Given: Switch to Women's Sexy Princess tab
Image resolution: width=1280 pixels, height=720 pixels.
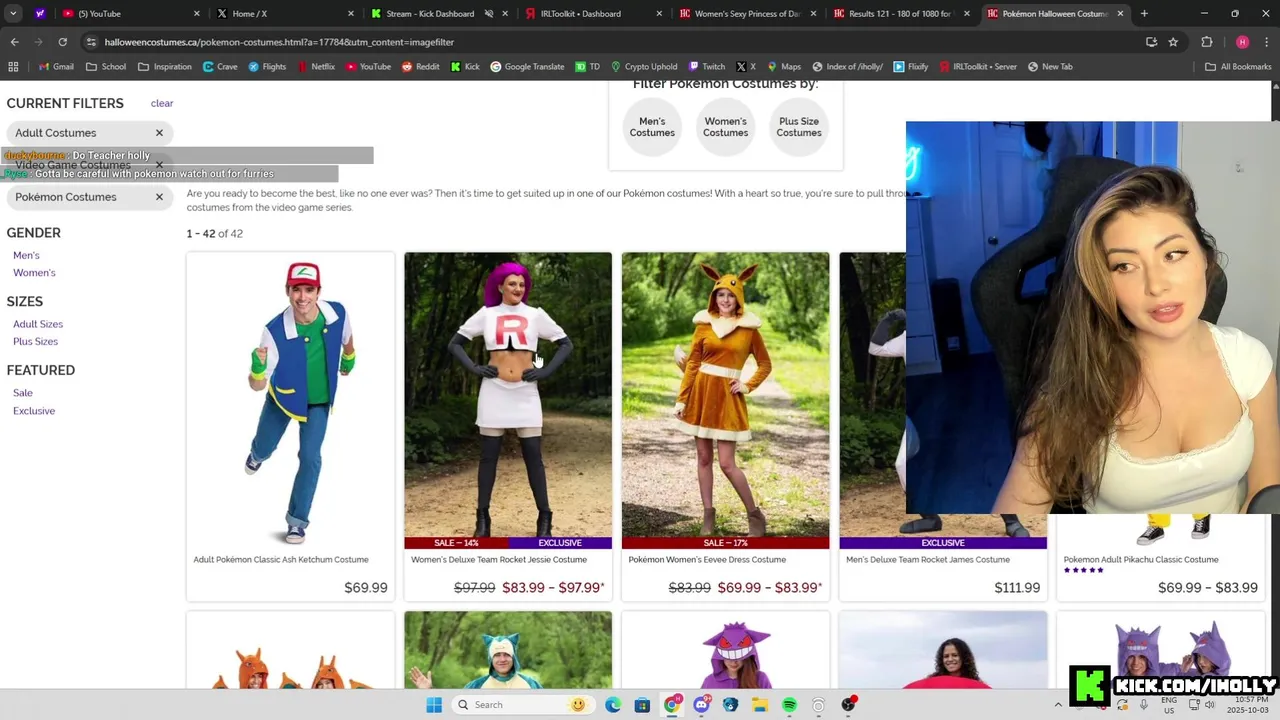Looking at the screenshot, I should 746,14.
